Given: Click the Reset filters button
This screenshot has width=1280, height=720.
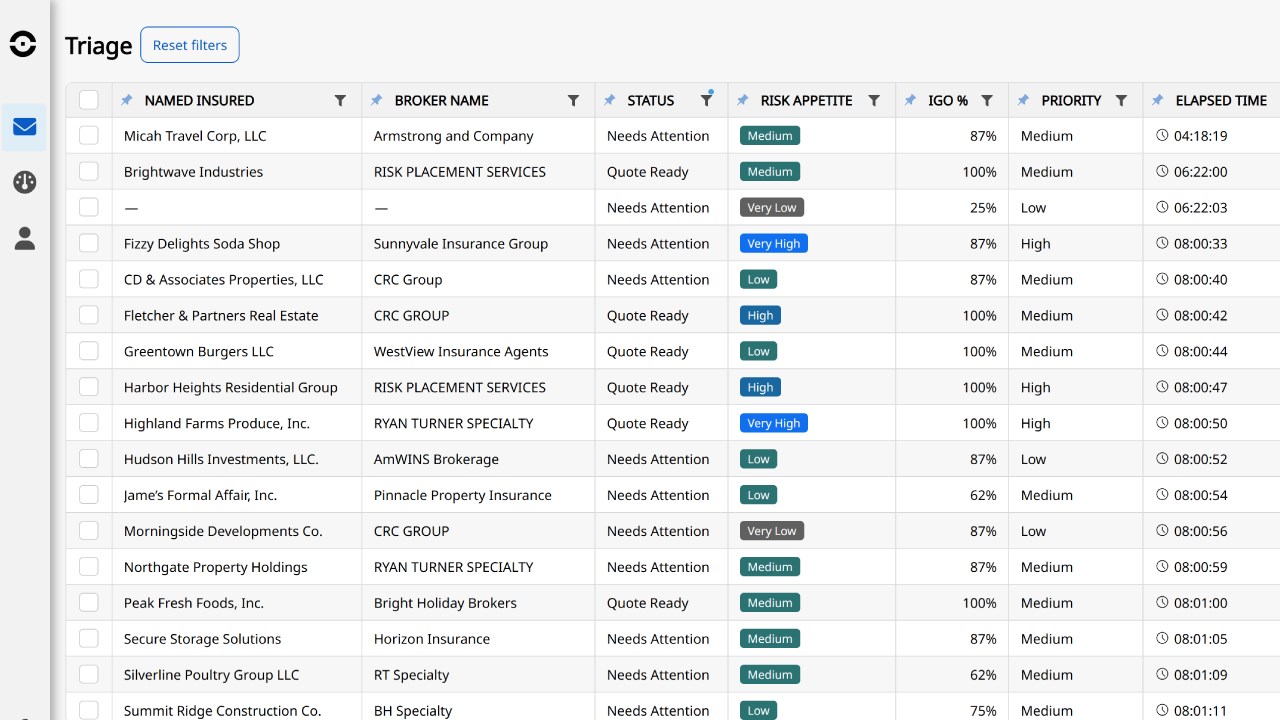Looking at the screenshot, I should pyautogui.click(x=190, y=45).
